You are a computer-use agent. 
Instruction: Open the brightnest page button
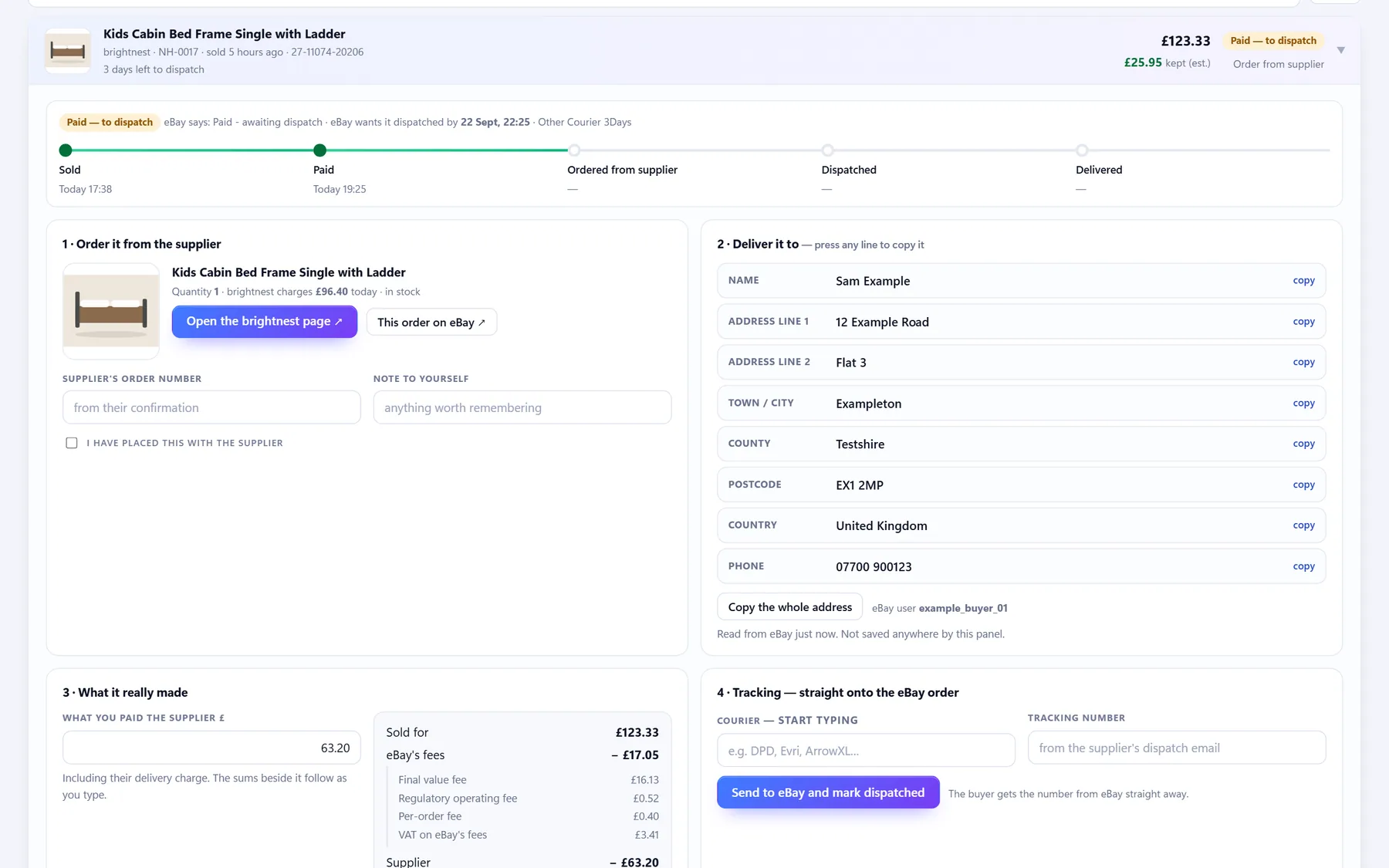[264, 322]
